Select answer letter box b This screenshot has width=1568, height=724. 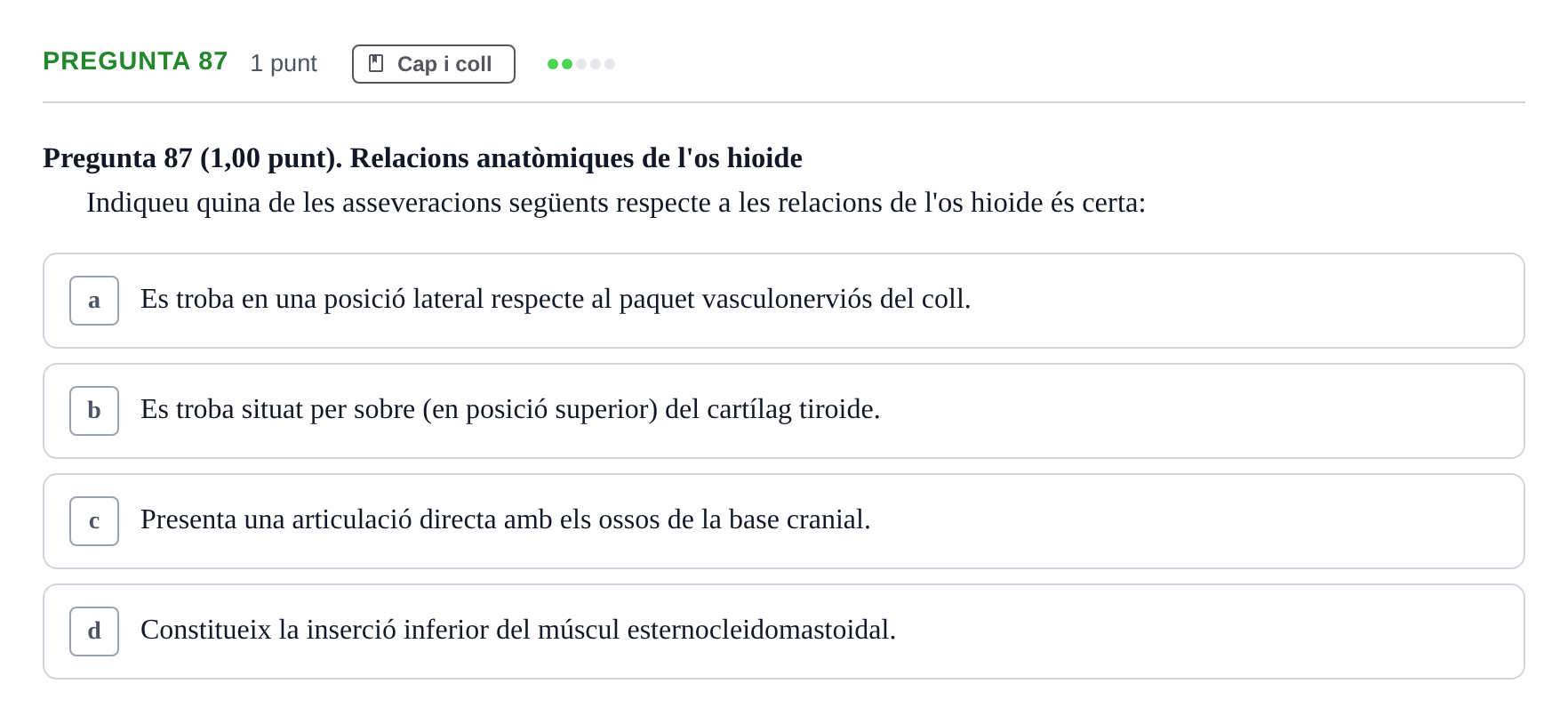pyautogui.click(x=94, y=411)
